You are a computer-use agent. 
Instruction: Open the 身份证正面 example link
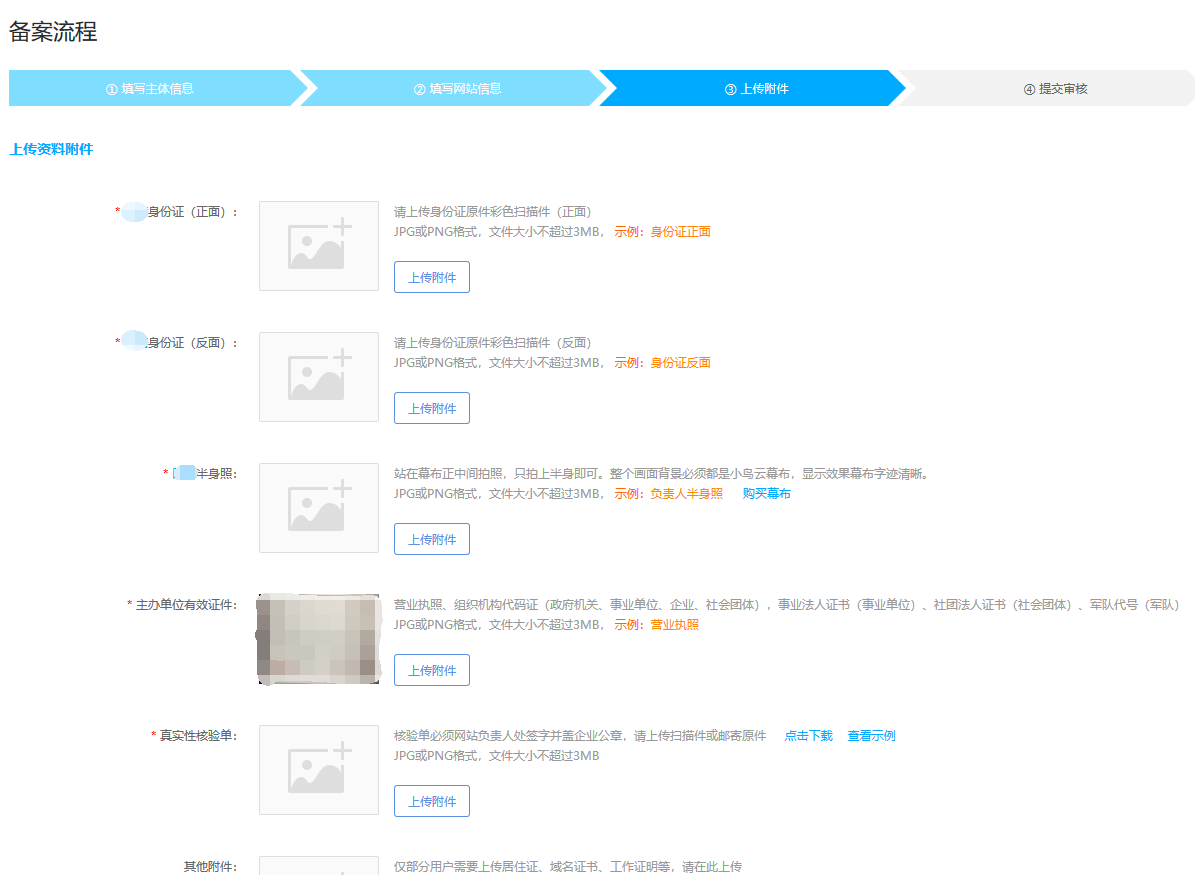pyautogui.click(x=680, y=232)
